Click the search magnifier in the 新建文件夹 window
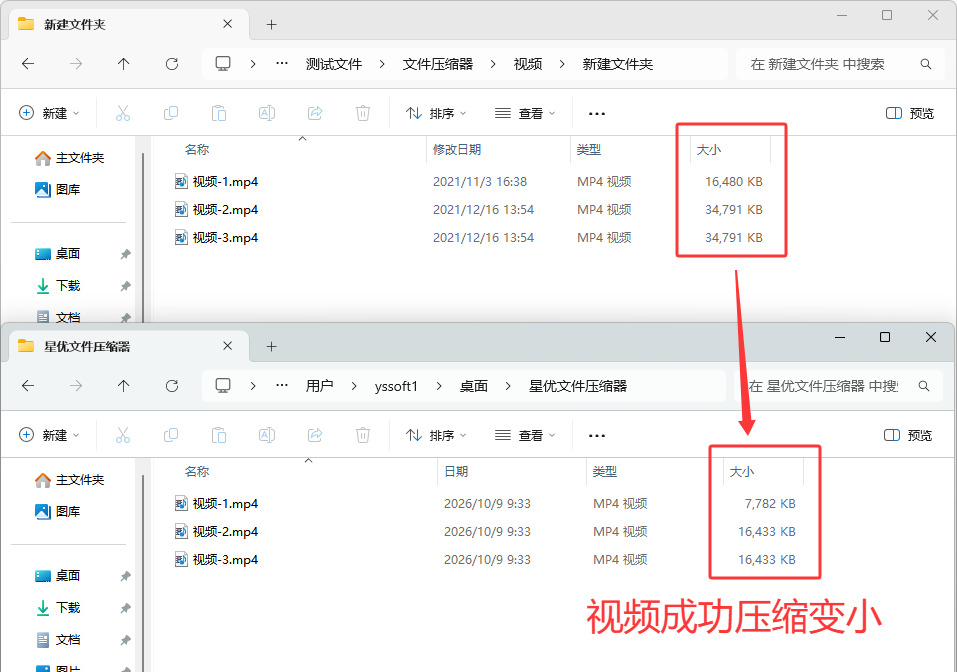 [925, 64]
